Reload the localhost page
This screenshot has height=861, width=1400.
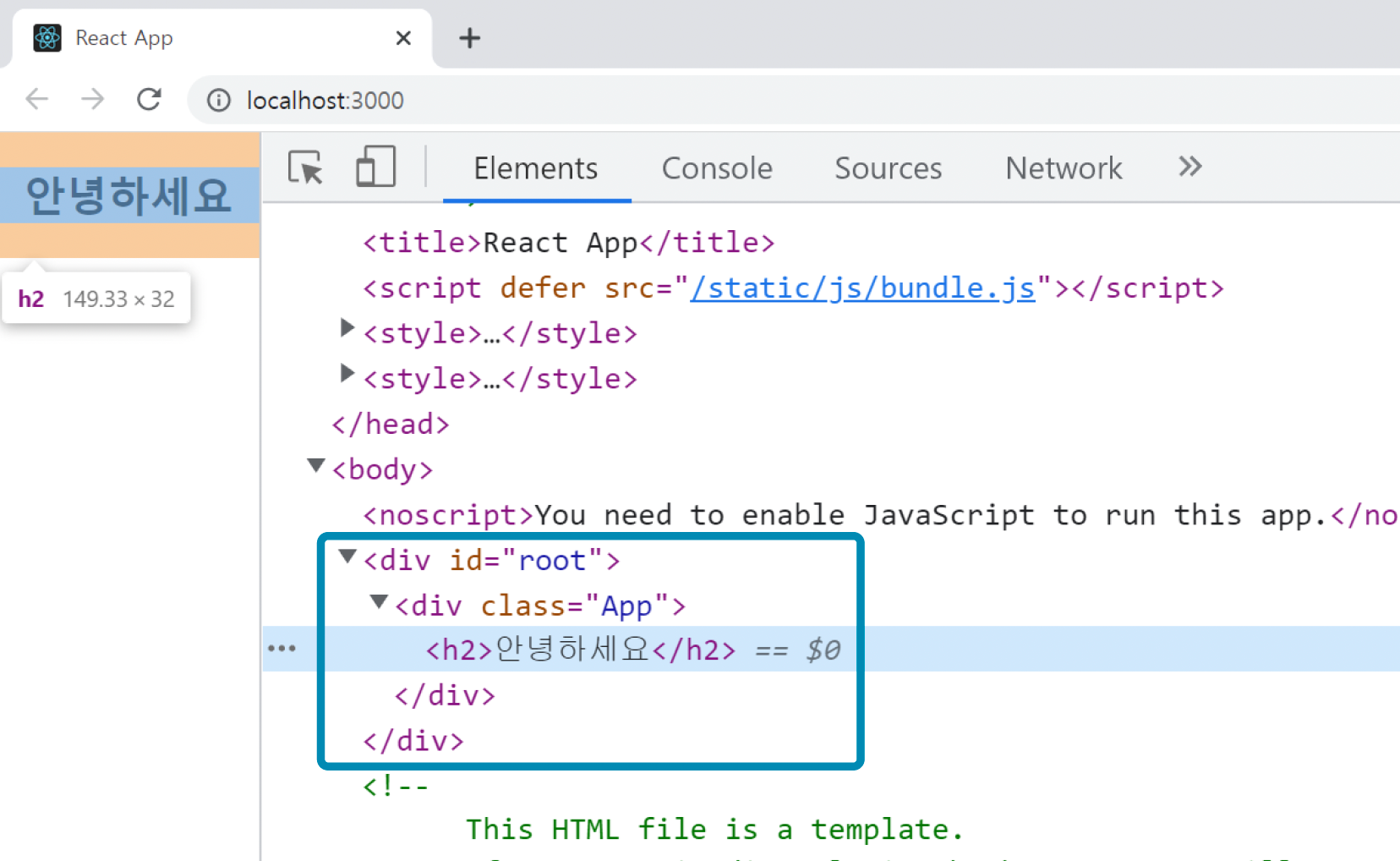pos(150,100)
